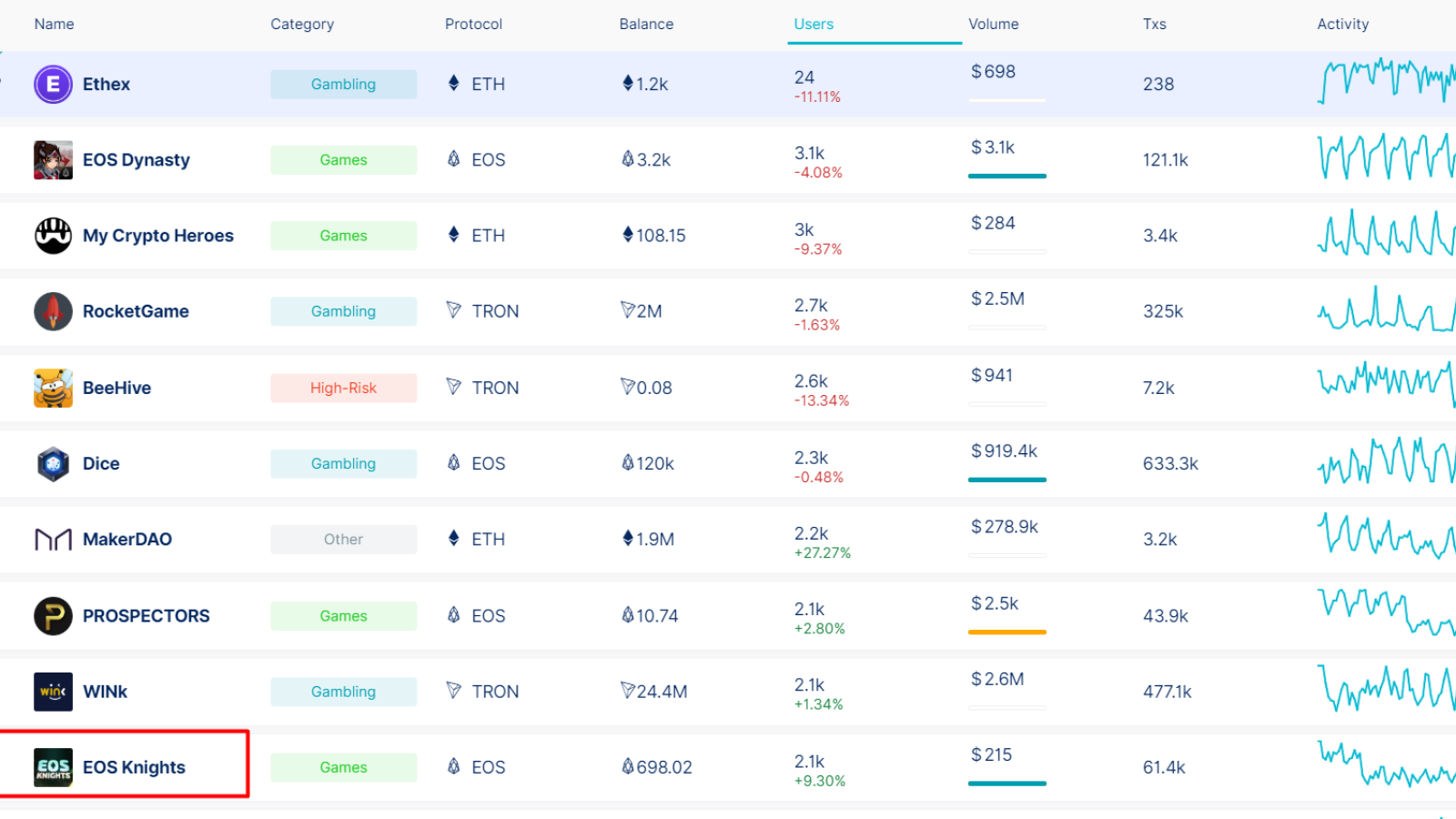Click the TRON protocol icon in RocketGame row
This screenshot has height=819, width=1456.
pos(454,310)
